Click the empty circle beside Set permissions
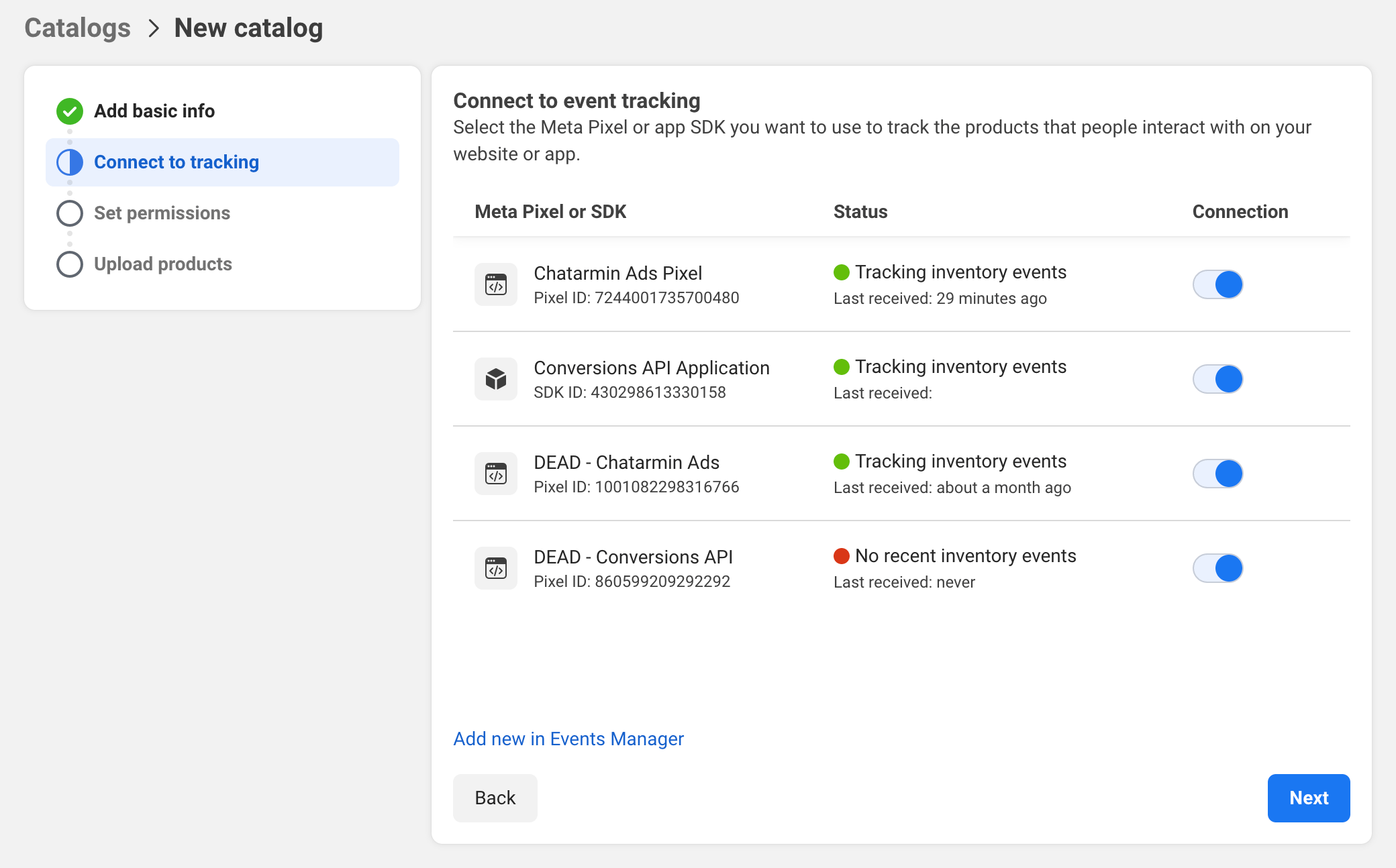Viewport: 1396px width, 868px height. click(x=70, y=213)
